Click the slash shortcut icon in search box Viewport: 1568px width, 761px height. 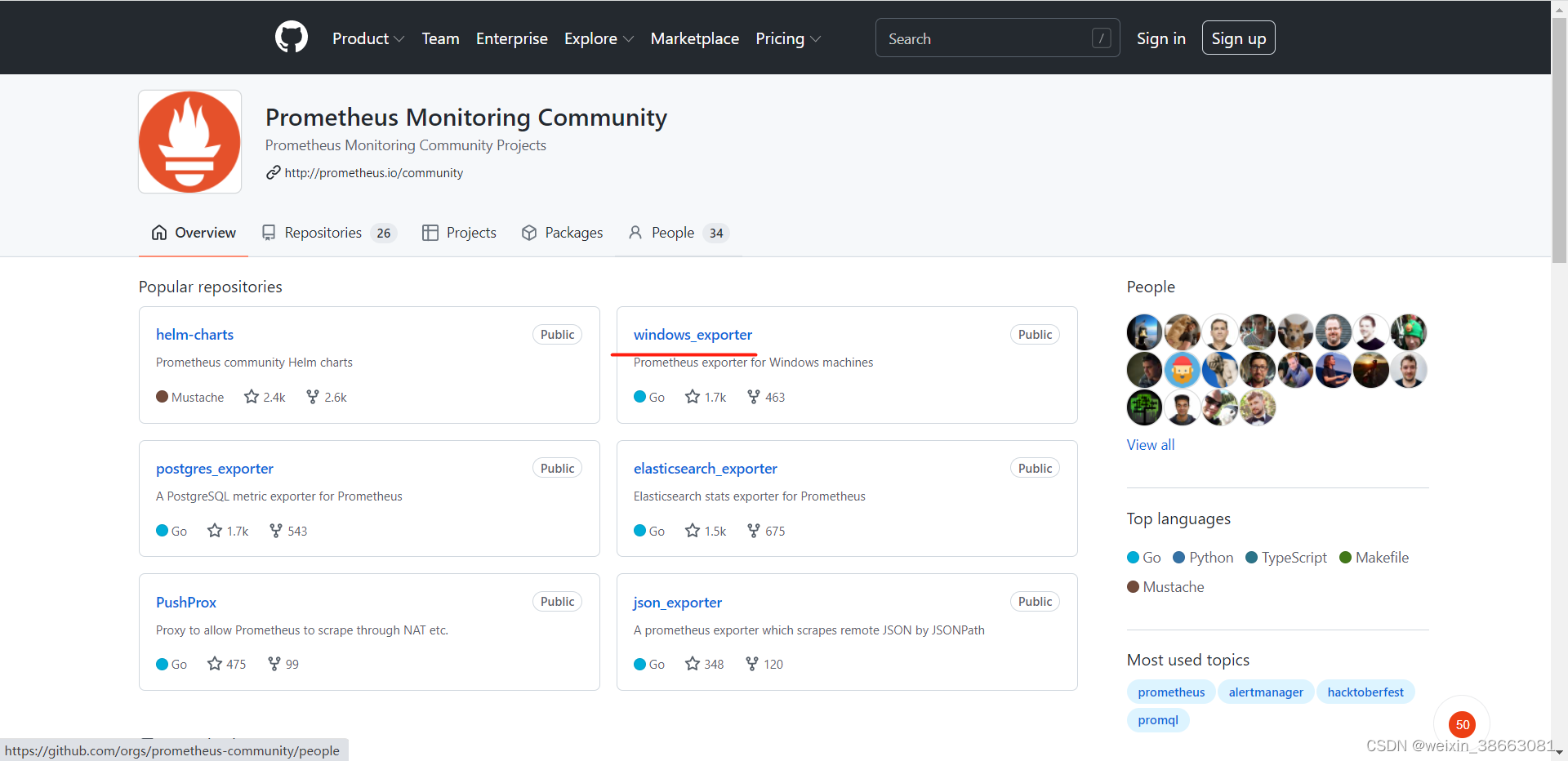[1101, 38]
